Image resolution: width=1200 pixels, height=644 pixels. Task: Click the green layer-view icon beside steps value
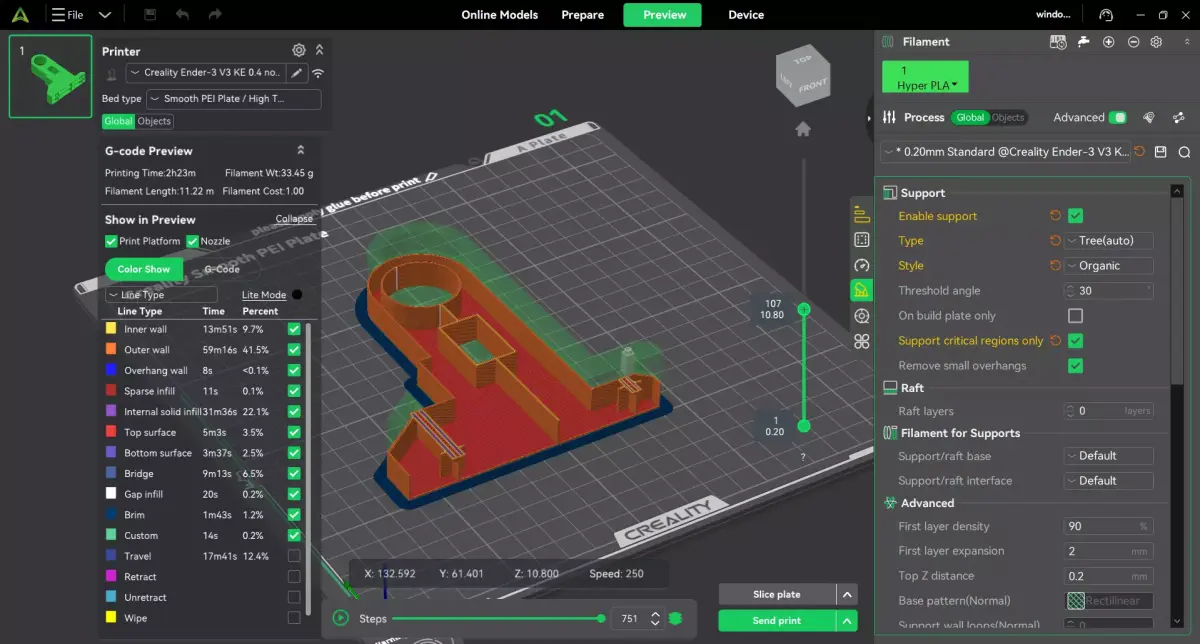pos(676,618)
